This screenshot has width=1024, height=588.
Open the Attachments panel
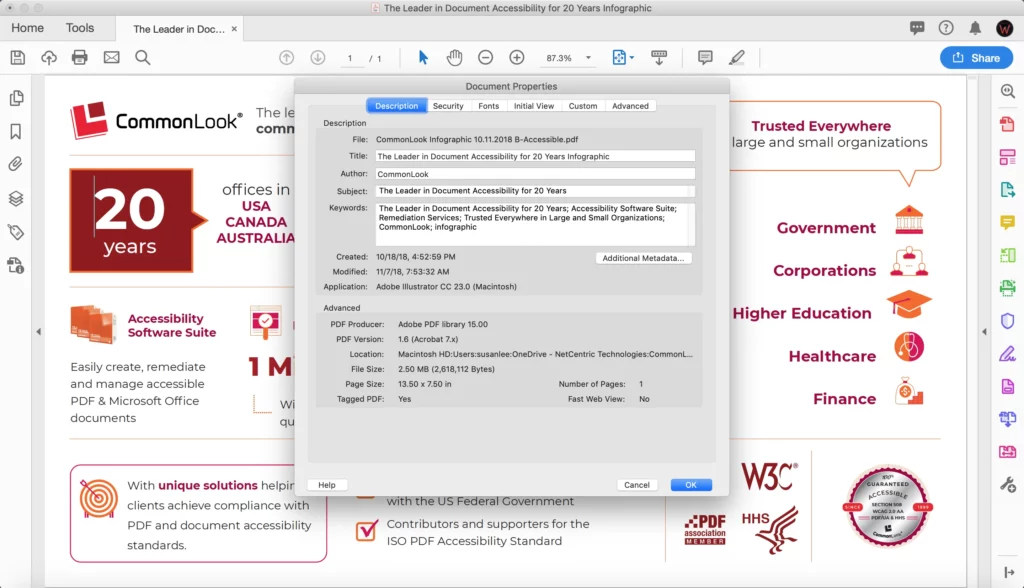15,164
